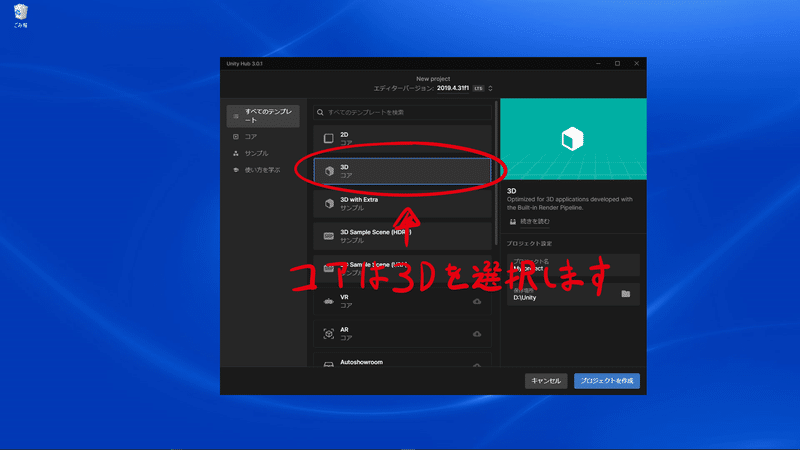
Task: Open the 使い方を学ぶ category
Action: 263,170
